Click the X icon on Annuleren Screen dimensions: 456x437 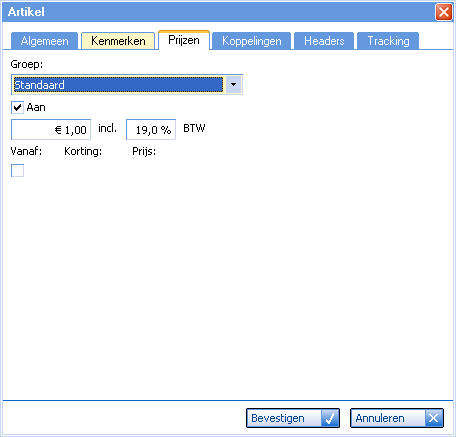[434, 418]
